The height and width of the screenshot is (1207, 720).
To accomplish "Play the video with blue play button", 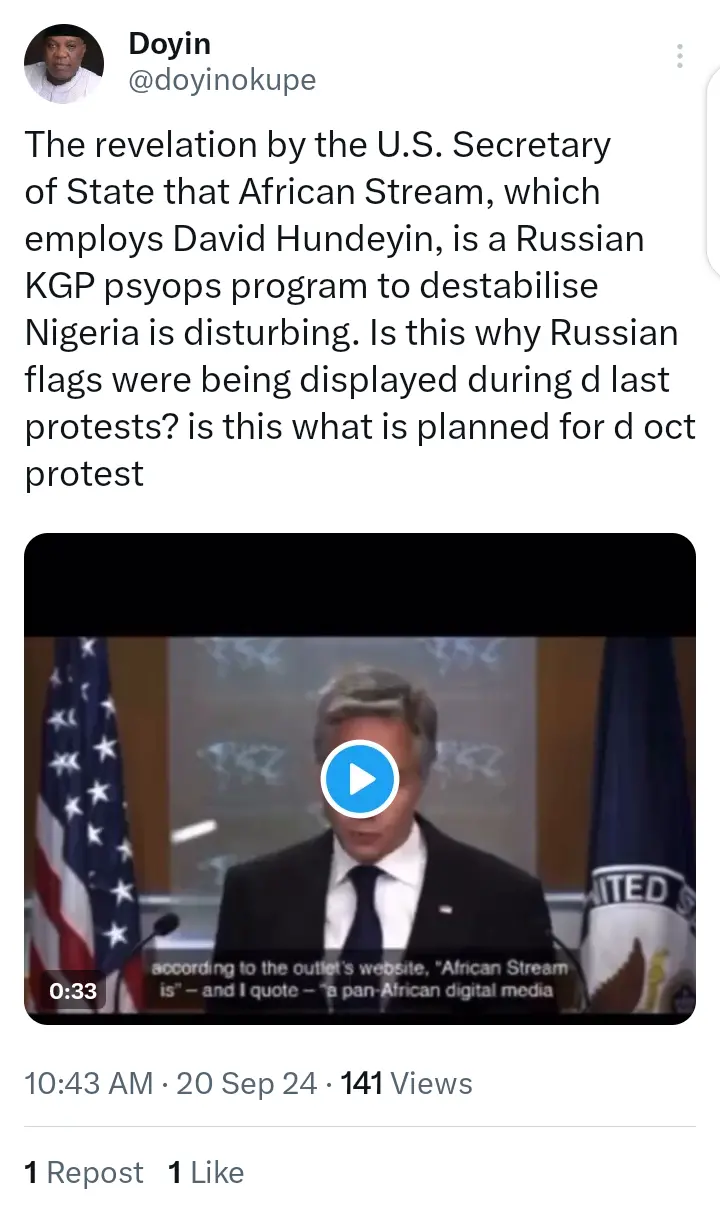I will click(360, 779).
